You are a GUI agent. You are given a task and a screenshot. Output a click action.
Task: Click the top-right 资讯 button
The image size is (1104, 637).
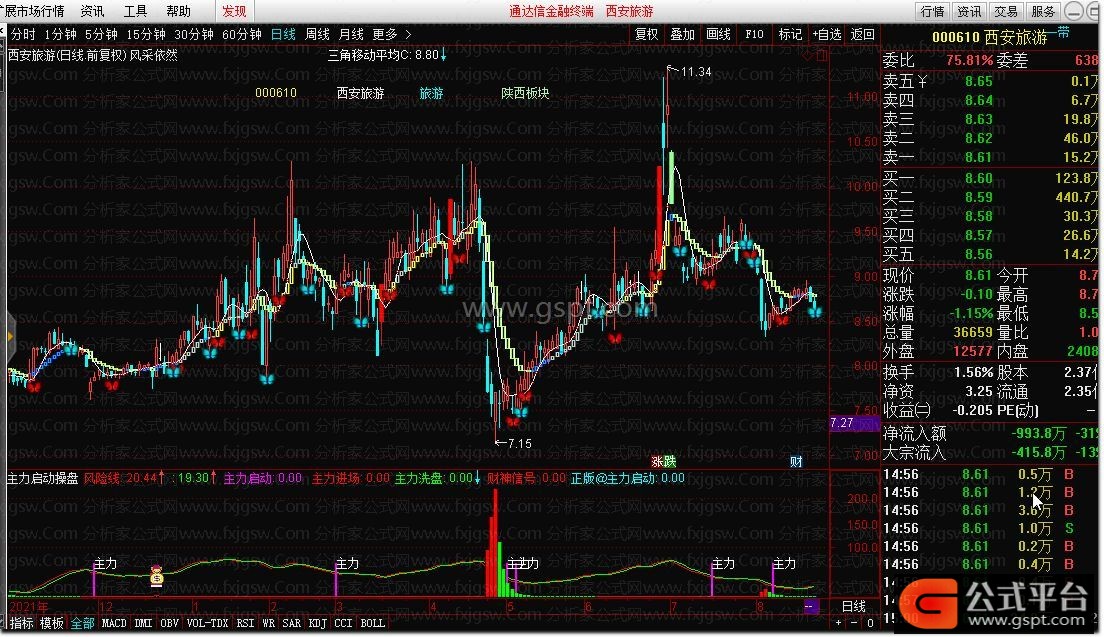(x=969, y=11)
